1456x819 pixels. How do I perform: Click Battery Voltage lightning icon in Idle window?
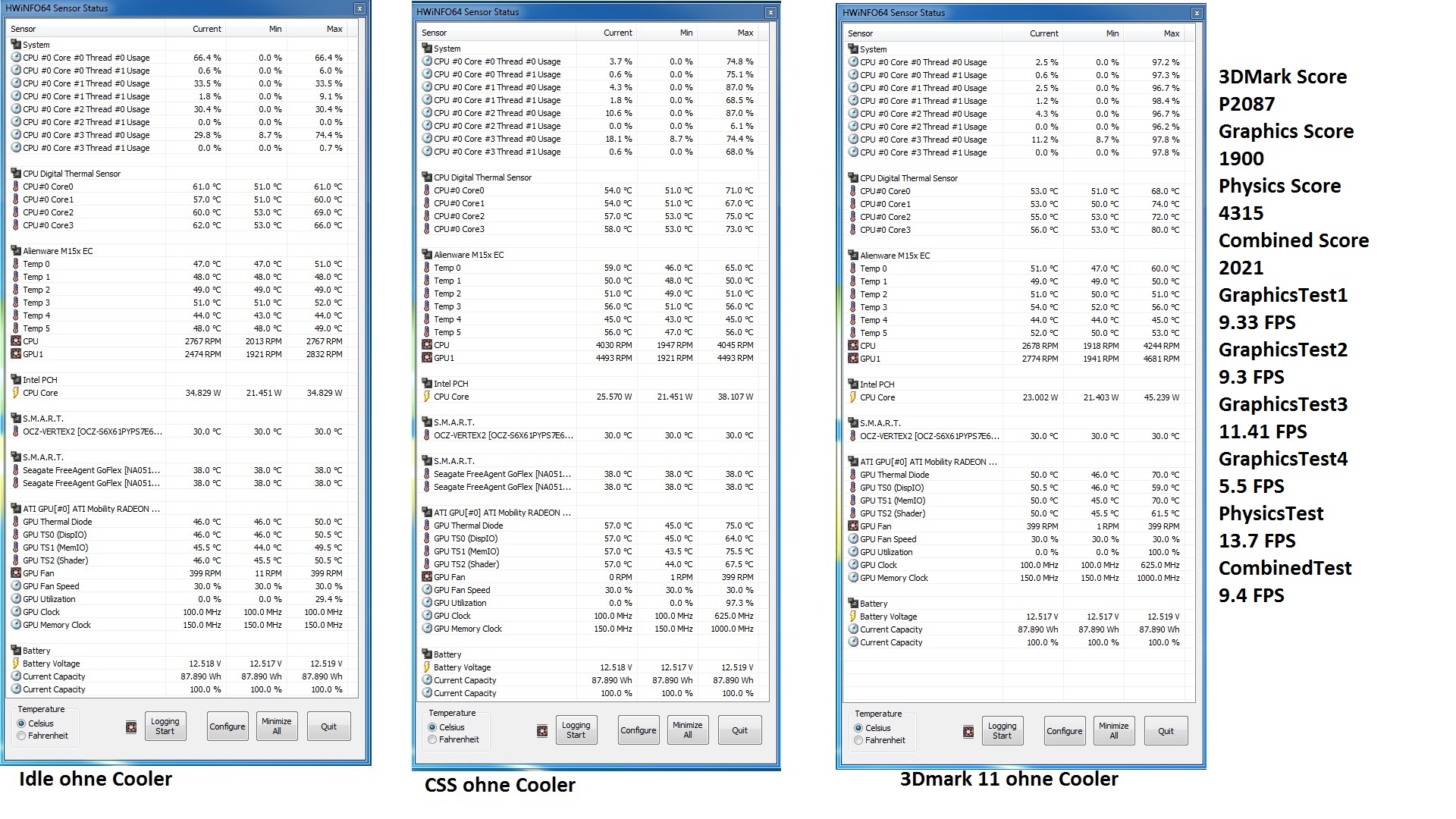pos(16,664)
